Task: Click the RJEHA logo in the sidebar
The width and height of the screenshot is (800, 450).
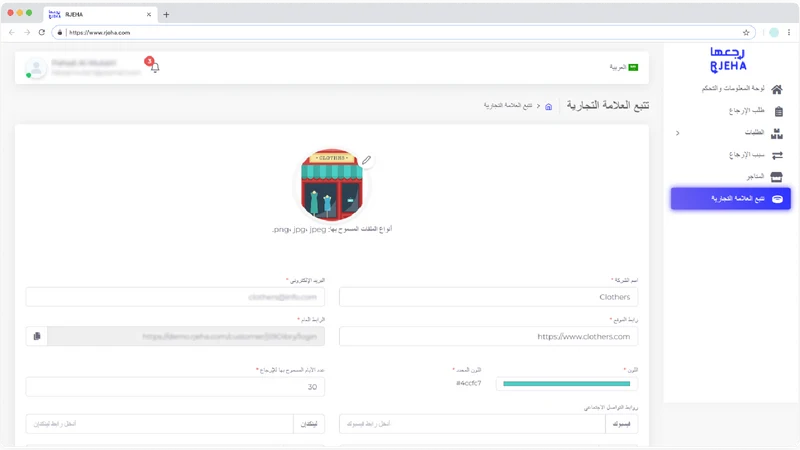Action: [x=728, y=60]
